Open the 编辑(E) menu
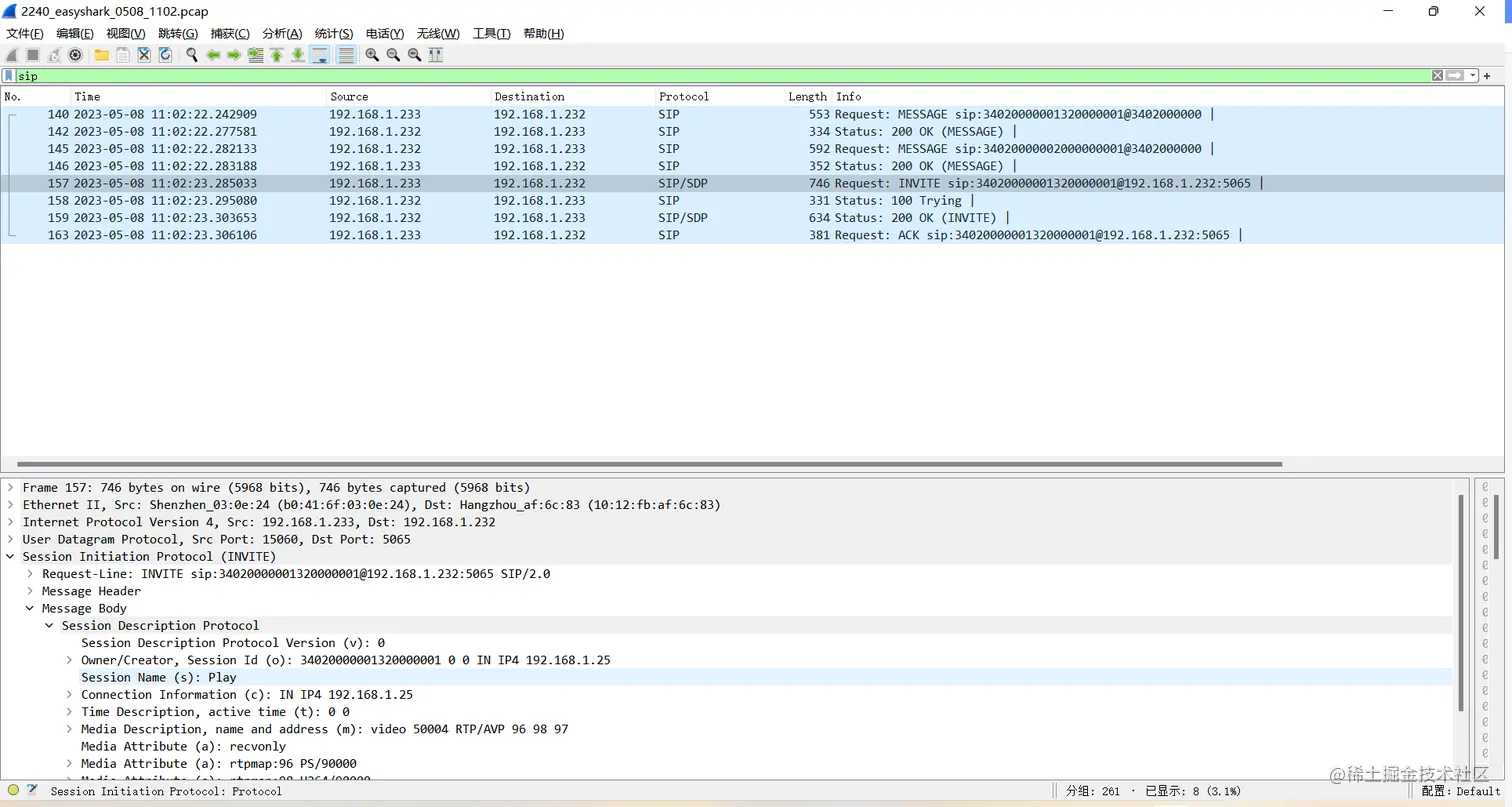Image resolution: width=1512 pixels, height=807 pixels. click(x=75, y=34)
